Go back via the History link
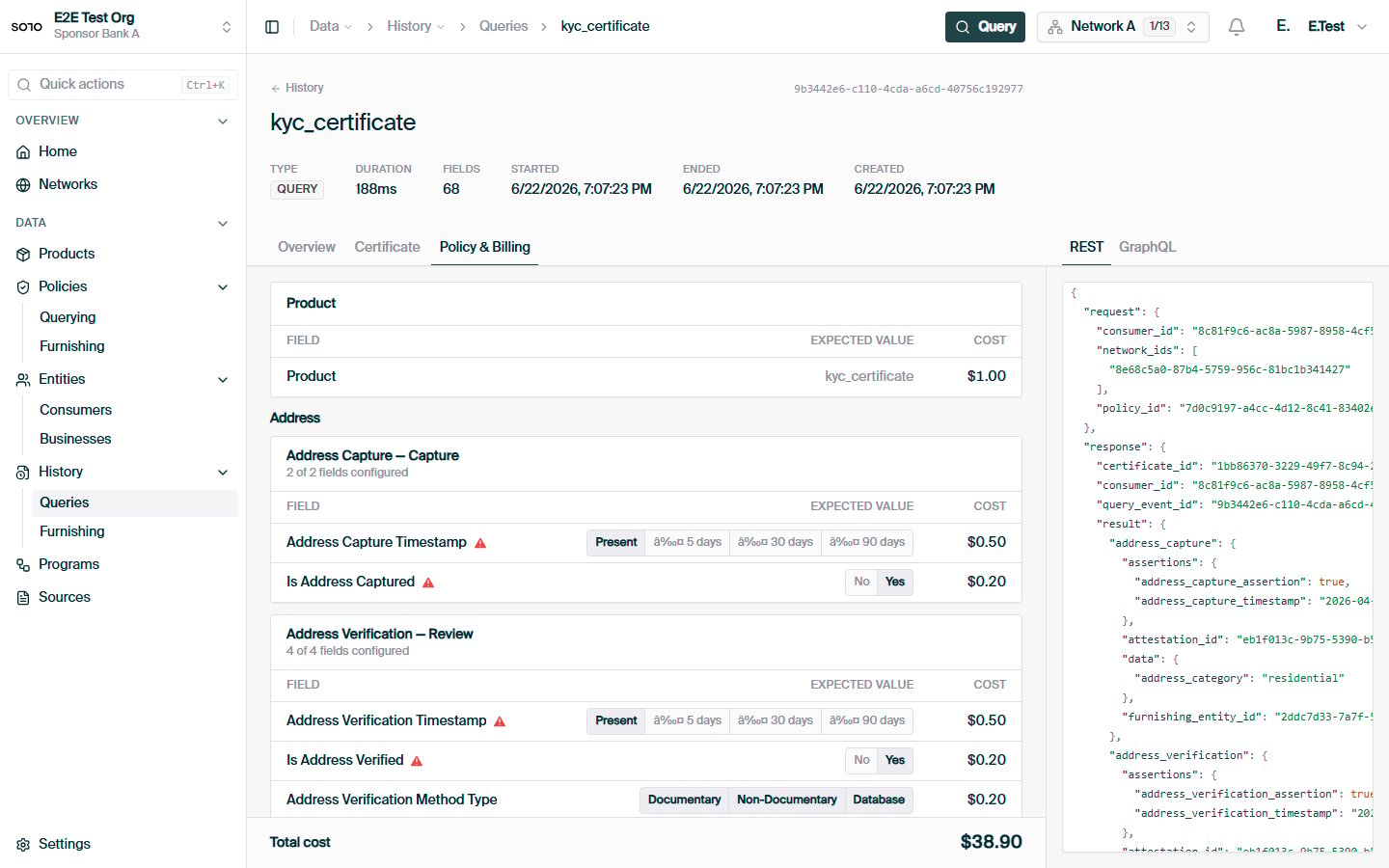1389x868 pixels. coord(297,88)
